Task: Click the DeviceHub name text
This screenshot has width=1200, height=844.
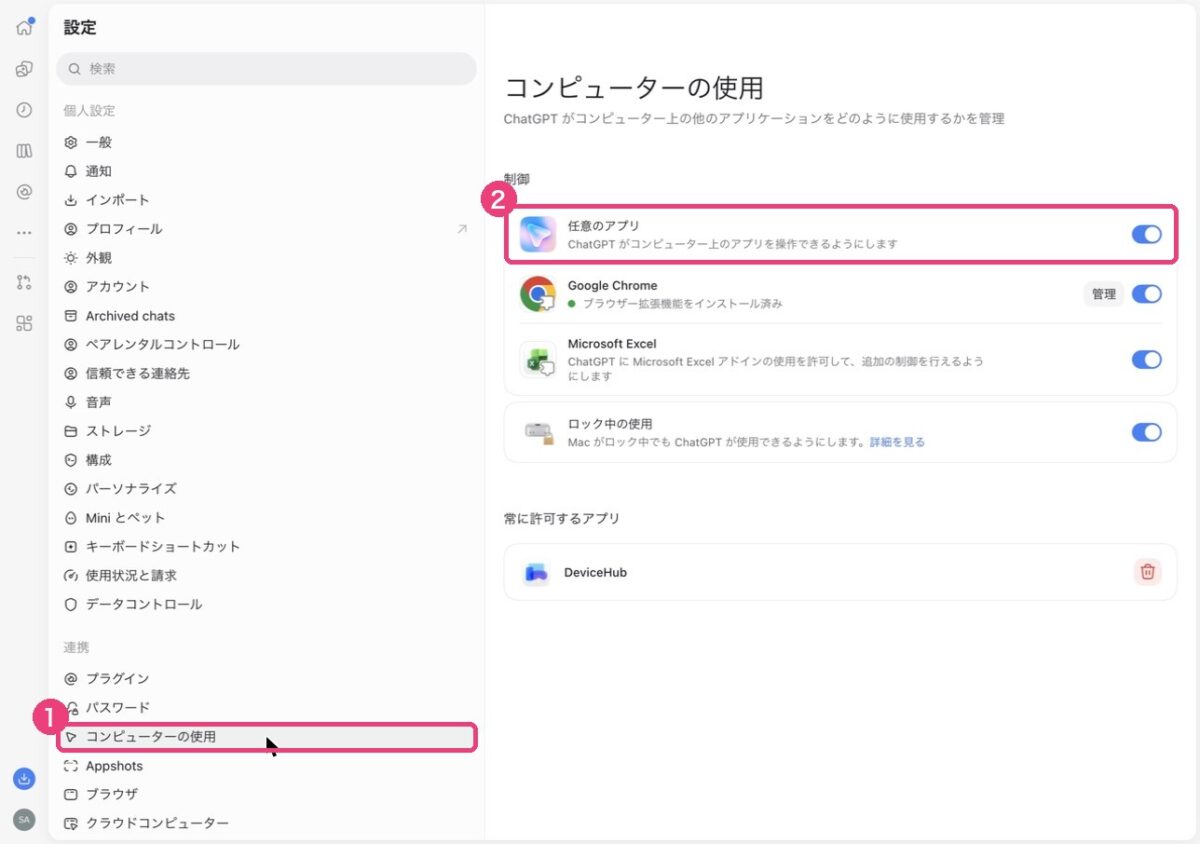Action: [x=595, y=573]
